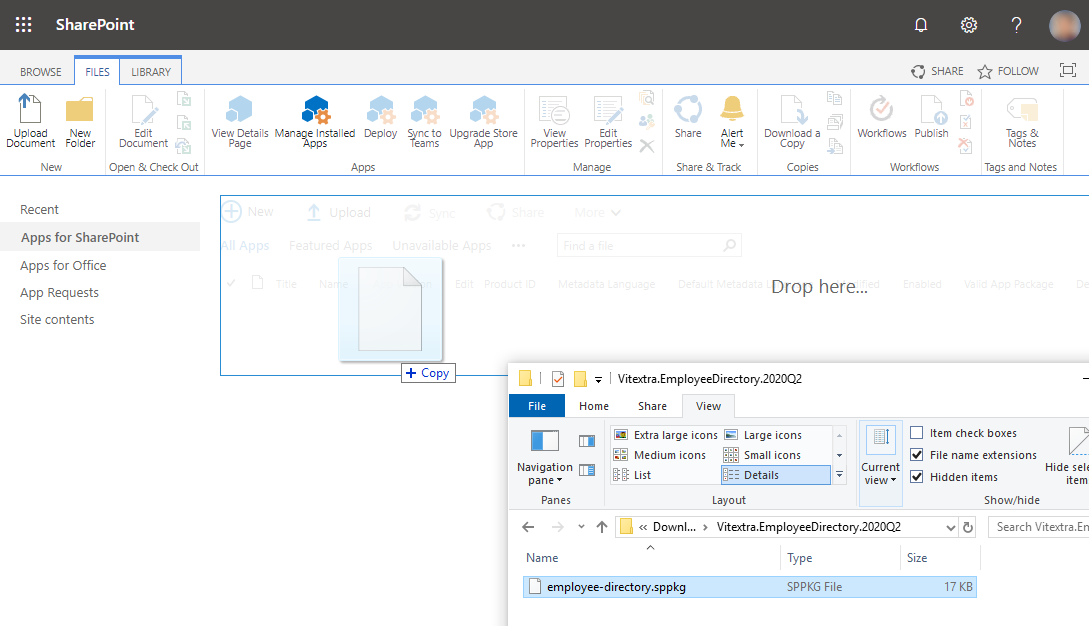Switch to the LIBRARY ribbon tab
The image size is (1089, 626).
(151, 72)
